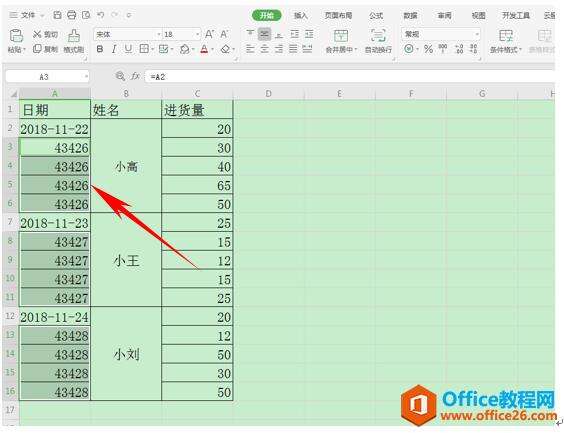The image size is (564, 433).
Task: Click the Copy (复制) button
Action: tap(45, 49)
